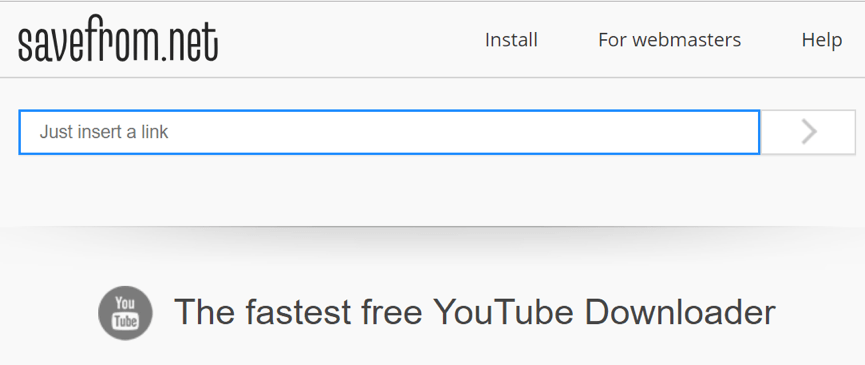
Task: Click the placeholder text Just insert a link
Action: pos(104,132)
